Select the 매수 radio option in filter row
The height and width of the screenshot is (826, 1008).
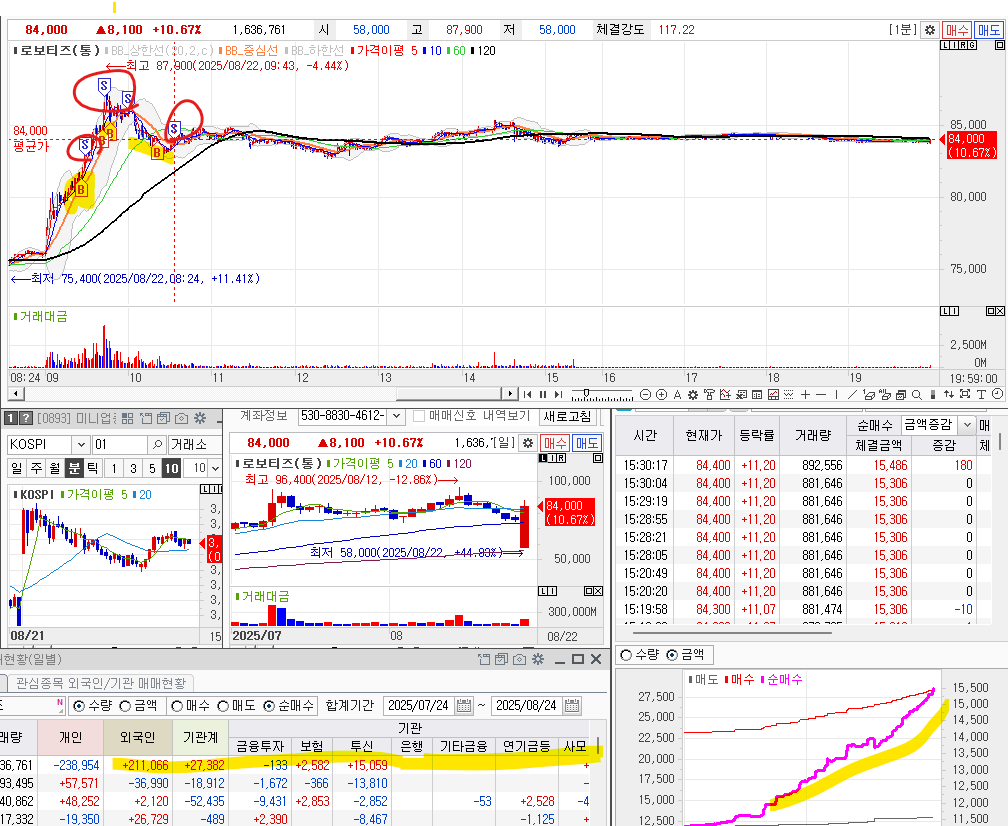pyautogui.click(x=177, y=706)
